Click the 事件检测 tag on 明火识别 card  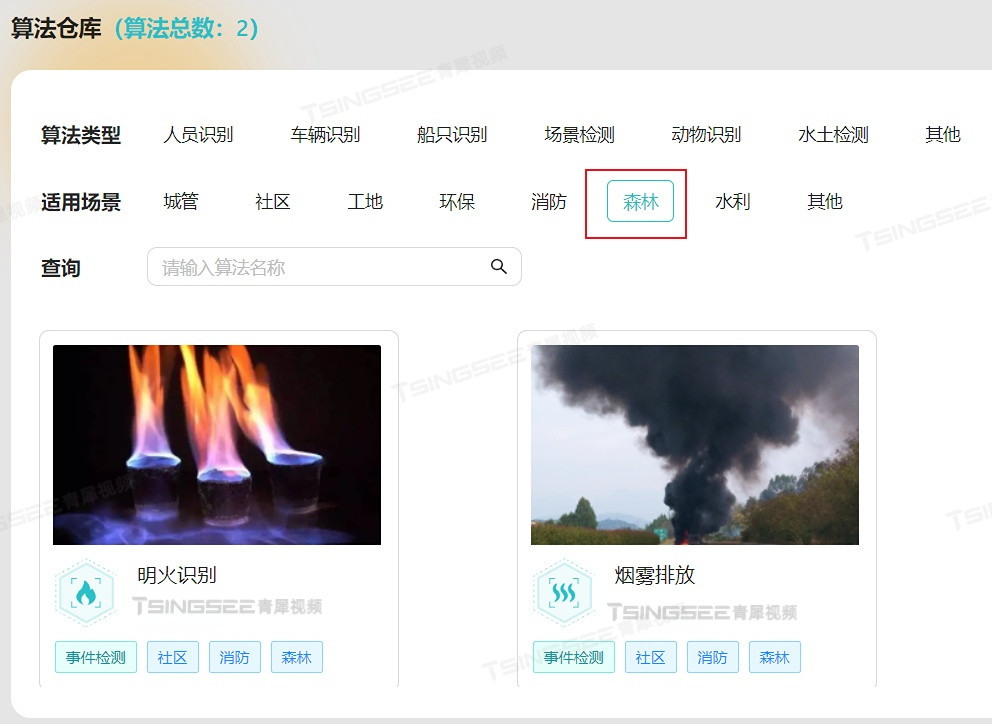(x=96, y=657)
